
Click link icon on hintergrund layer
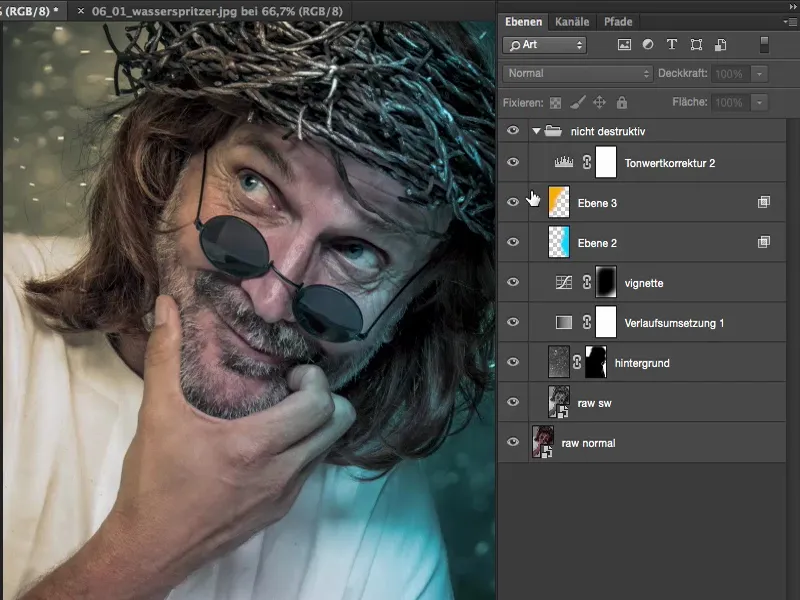tap(577, 362)
